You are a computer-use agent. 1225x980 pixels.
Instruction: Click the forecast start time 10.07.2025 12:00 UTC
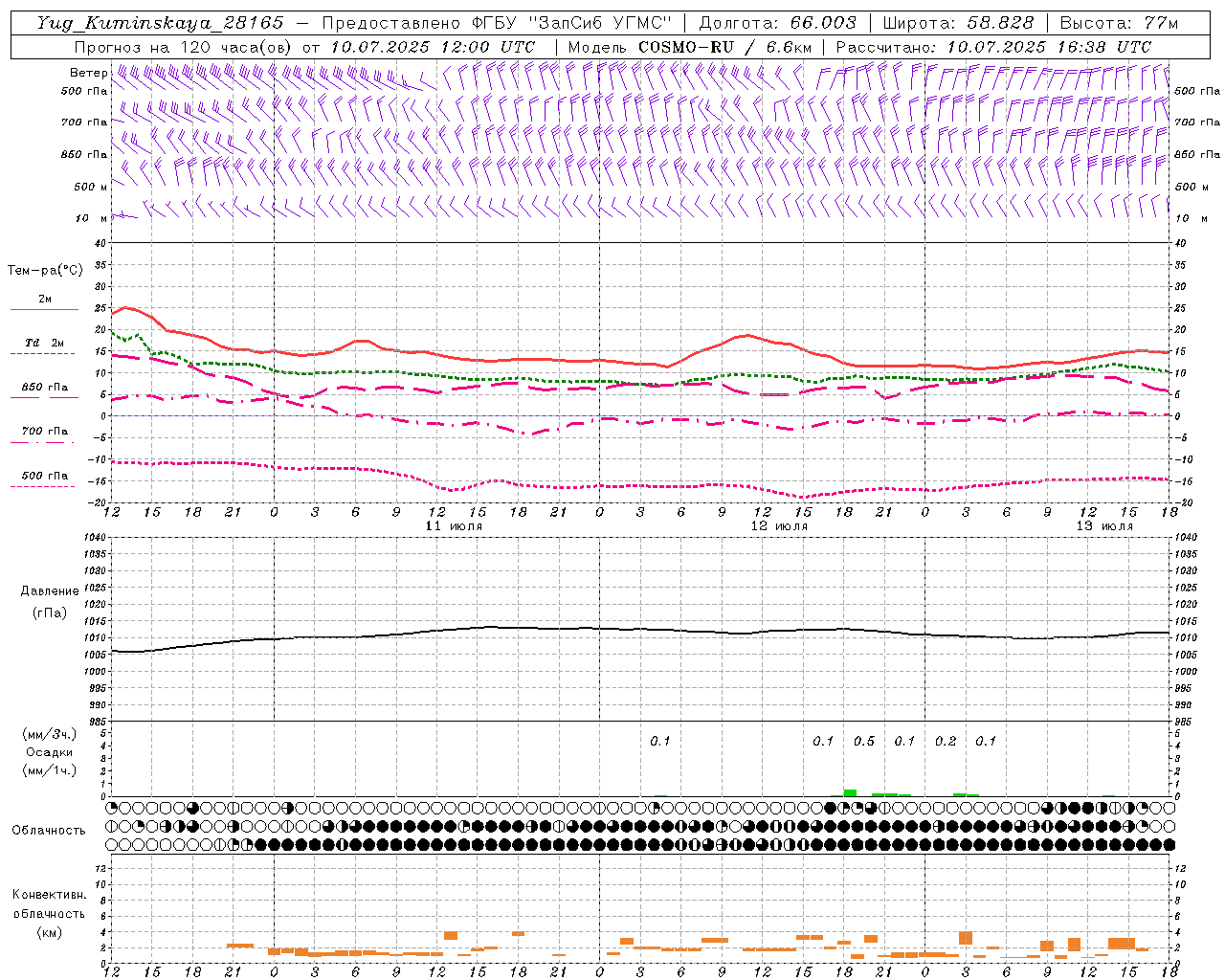[433, 47]
